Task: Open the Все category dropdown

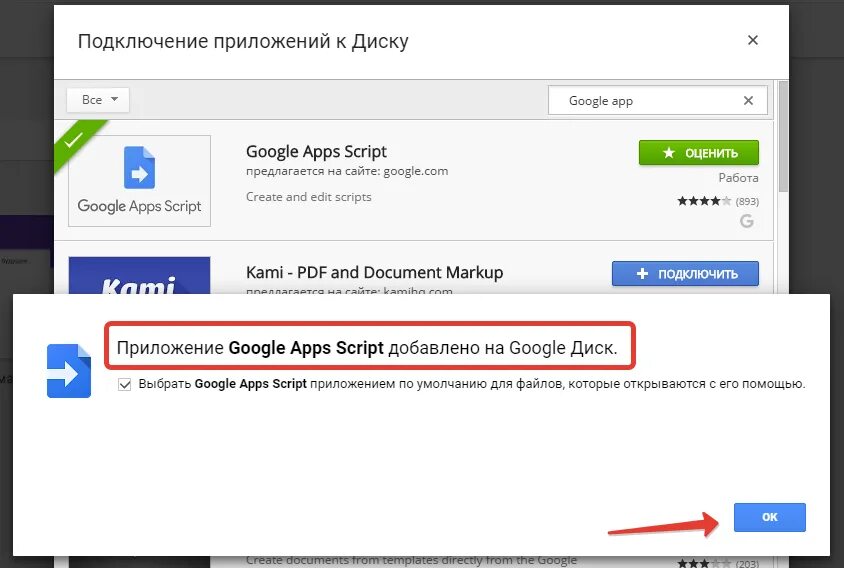Action: tap(98, 100)
